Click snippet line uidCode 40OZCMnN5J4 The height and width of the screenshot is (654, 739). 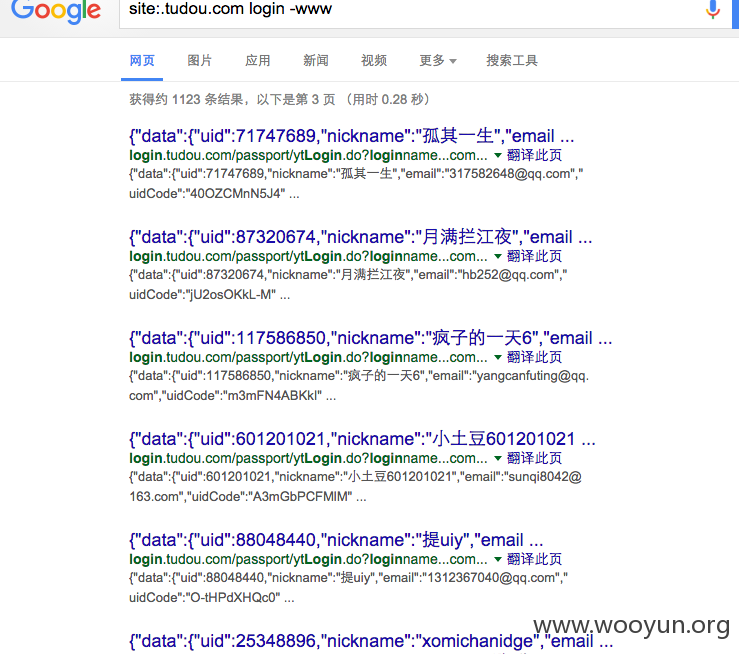pos(214,194)
